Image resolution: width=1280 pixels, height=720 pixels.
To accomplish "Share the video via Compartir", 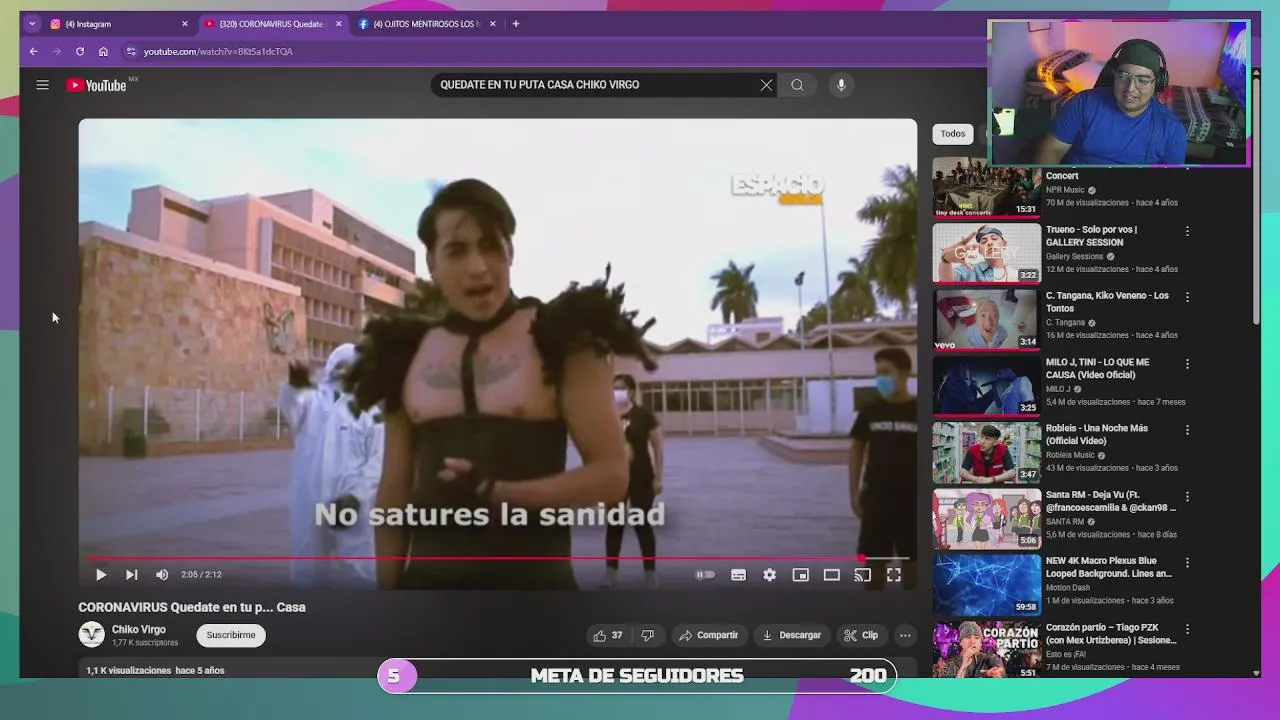I will (708, 635).
